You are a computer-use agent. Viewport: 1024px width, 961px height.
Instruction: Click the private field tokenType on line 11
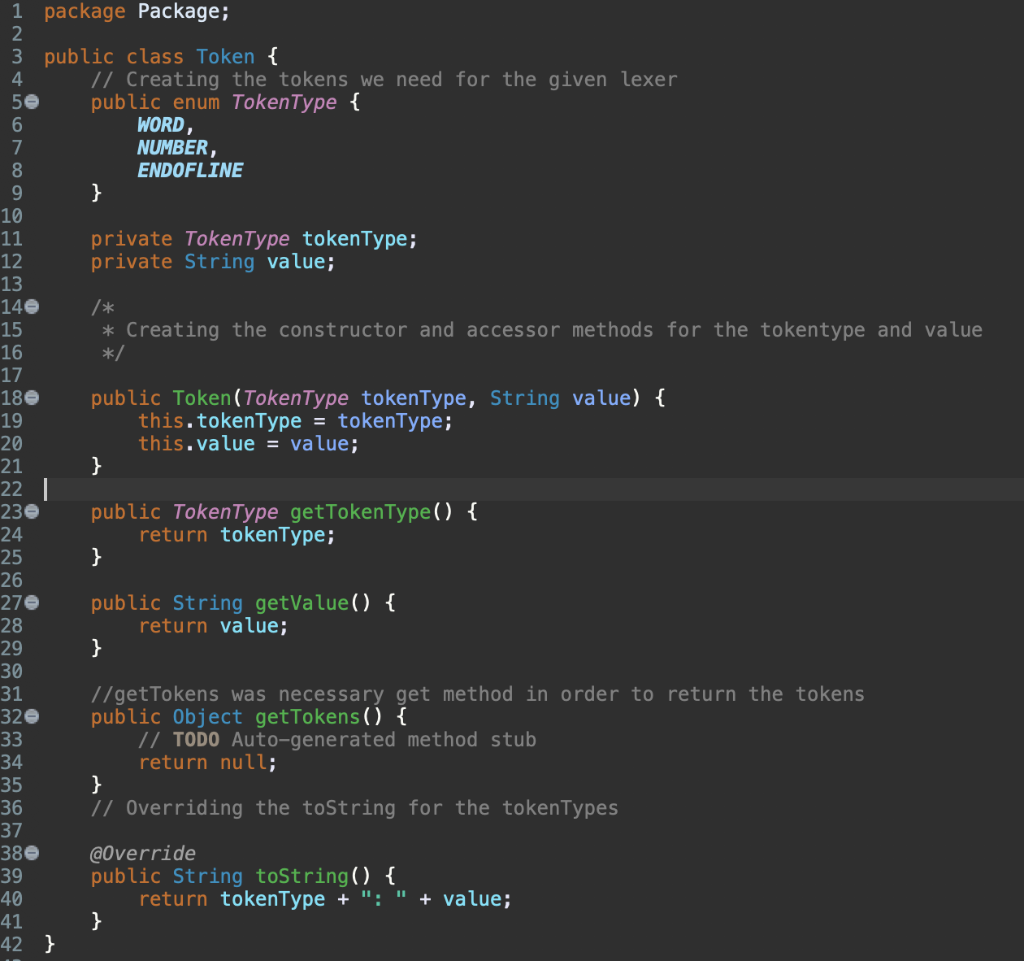(x=355, y=239)
